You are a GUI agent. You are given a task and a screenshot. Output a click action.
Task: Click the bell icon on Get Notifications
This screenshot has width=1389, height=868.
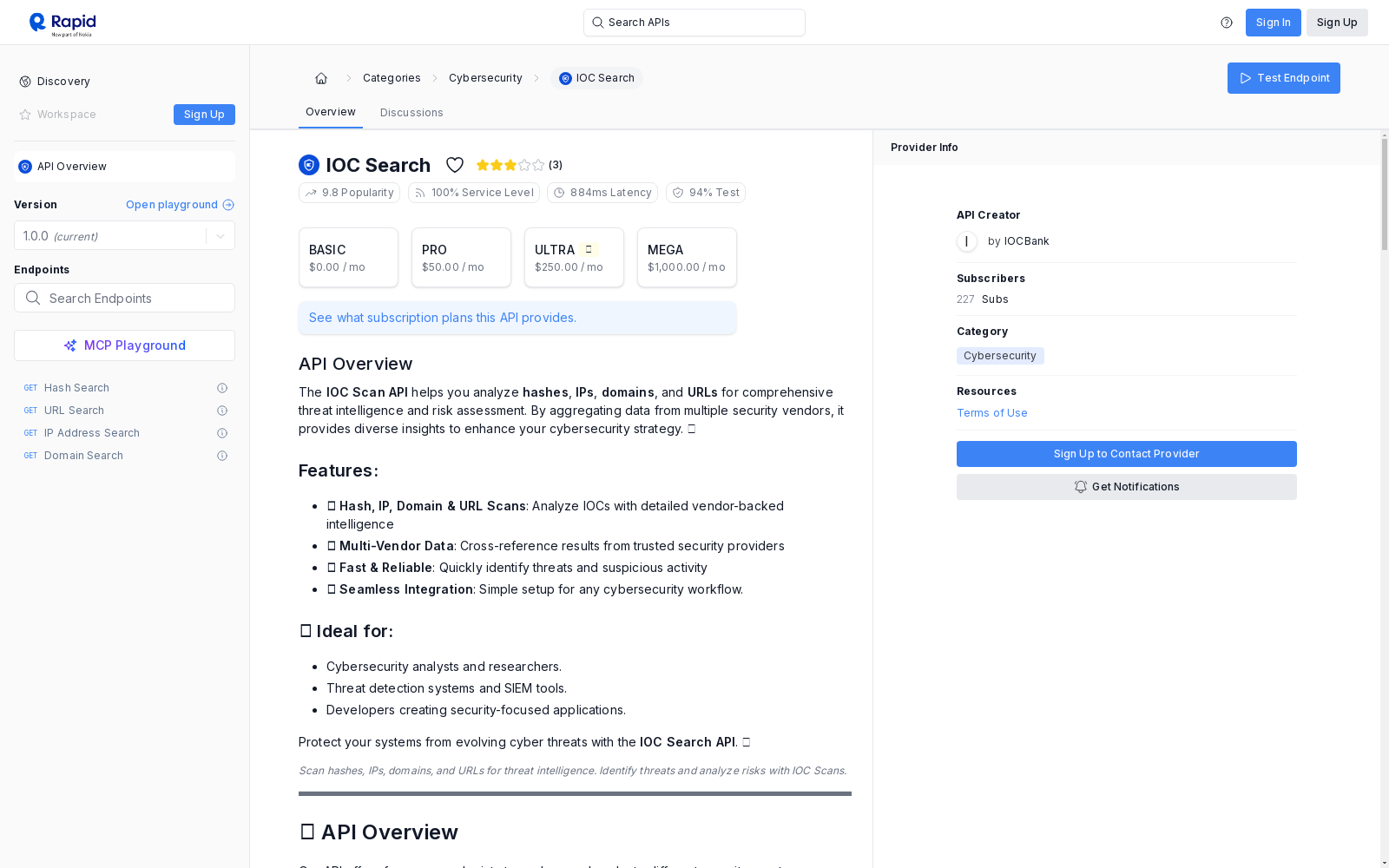1081,487
